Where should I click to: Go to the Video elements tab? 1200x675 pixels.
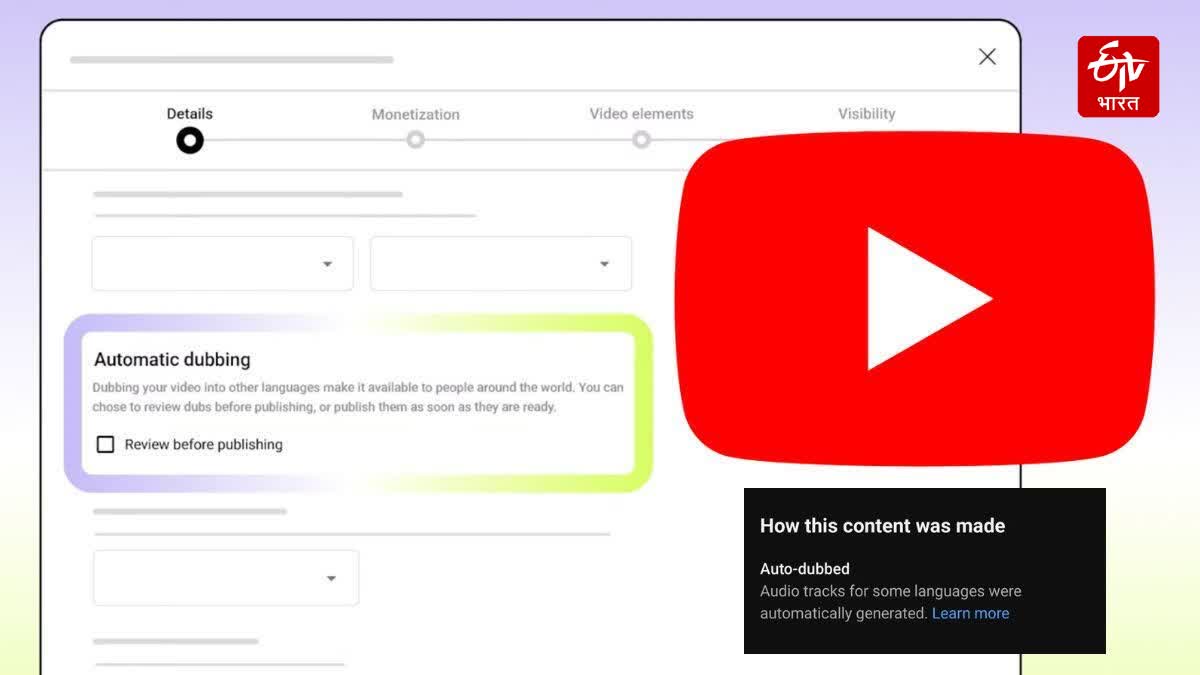pos(641,114)
